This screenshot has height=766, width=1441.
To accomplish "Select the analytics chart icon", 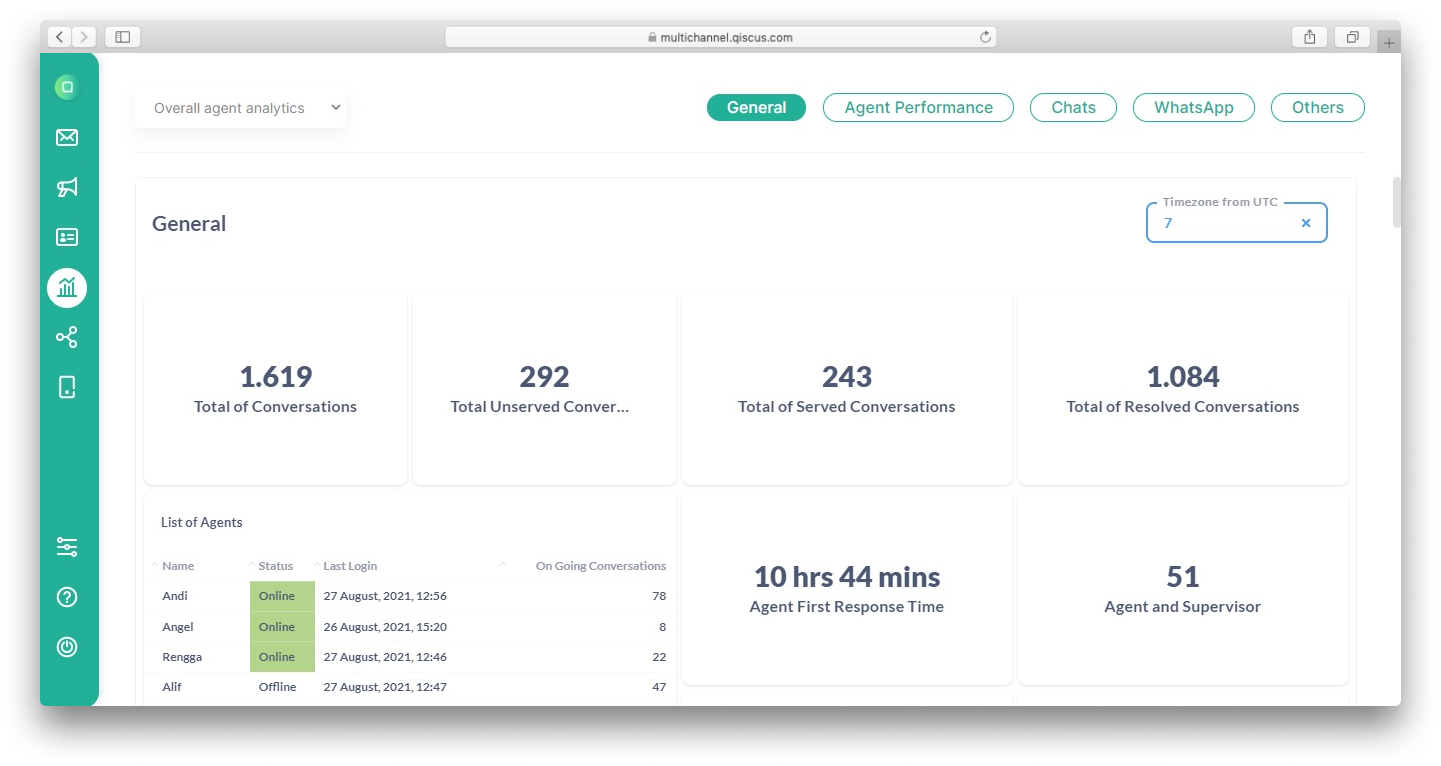I will (67, 288).
